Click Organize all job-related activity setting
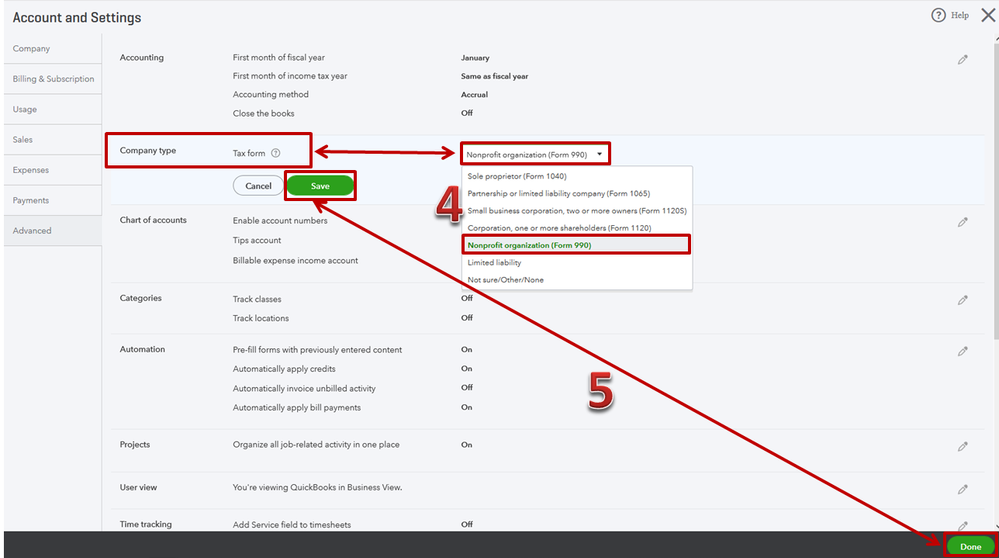 click(x=316, y=445)
